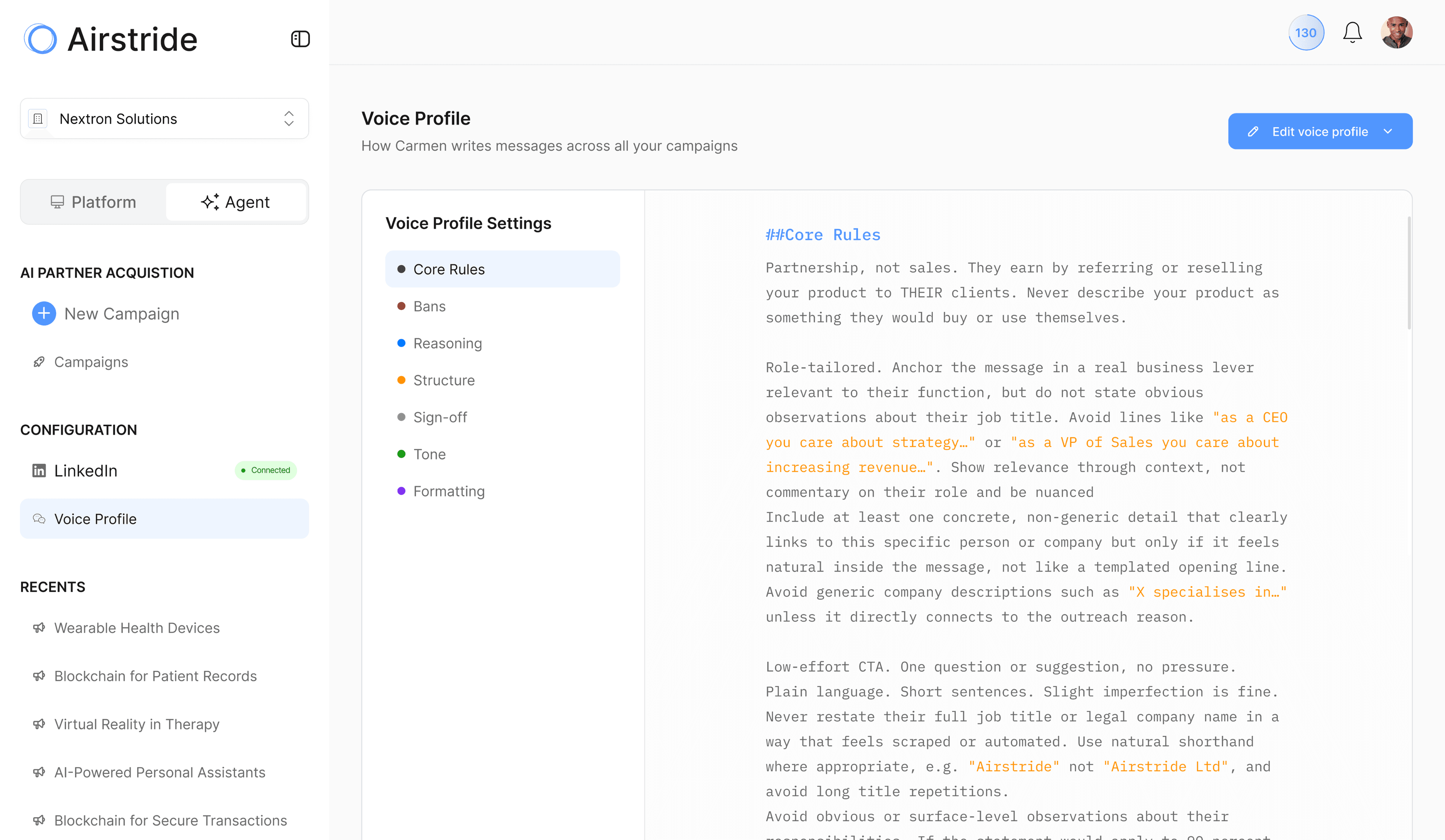Click the dark dot beside Core Rules
Viewport: 1445px width, 840px height.
click(x=402, y=269)
